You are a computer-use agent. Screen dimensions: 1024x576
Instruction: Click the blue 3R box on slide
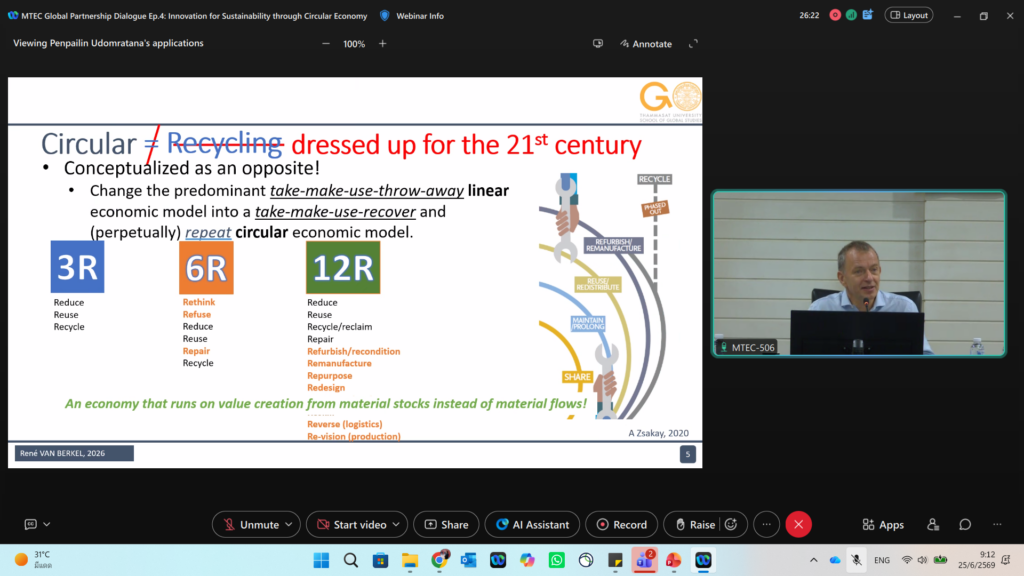tap(77, 266)
